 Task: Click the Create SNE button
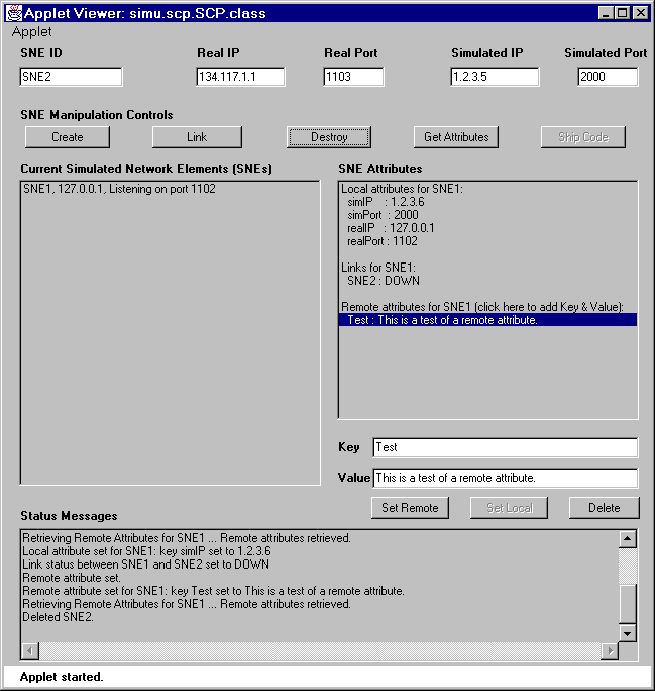click(x=67, y=137)
